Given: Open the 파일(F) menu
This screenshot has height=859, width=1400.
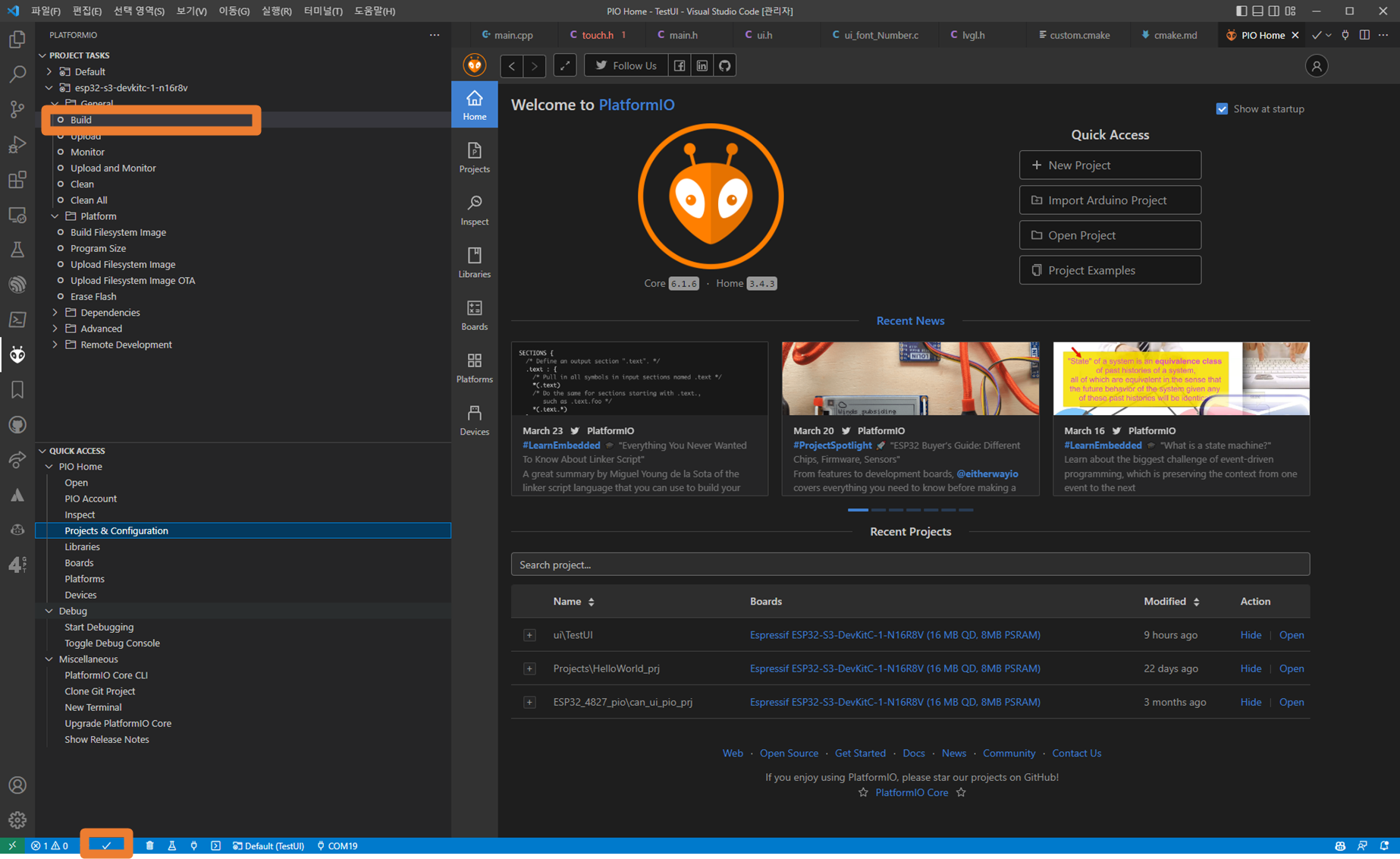Looking at the screenshot, I should 46,11.
